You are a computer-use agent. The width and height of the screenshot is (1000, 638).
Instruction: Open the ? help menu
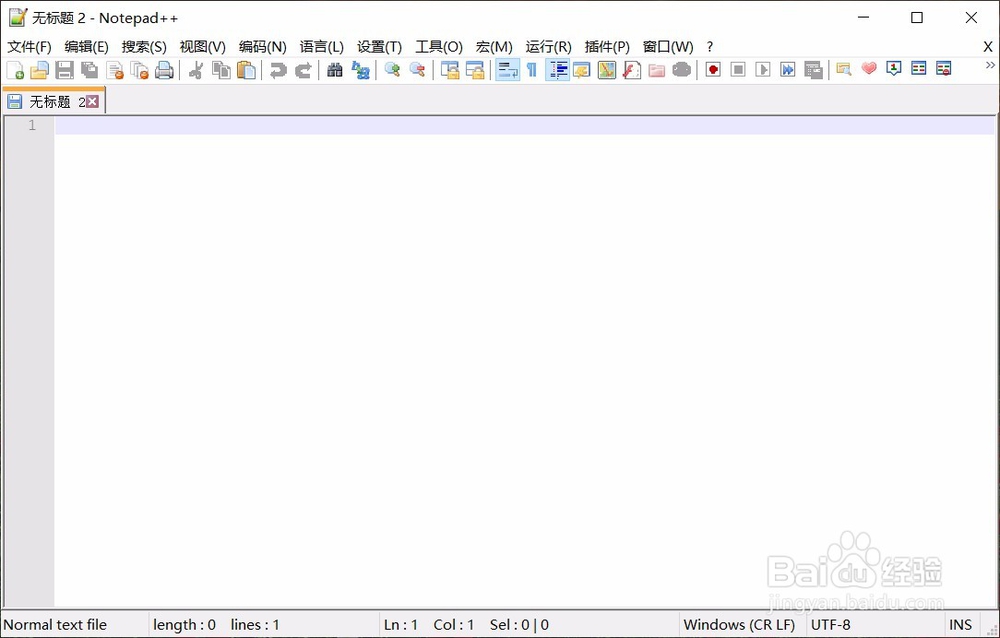click(x=710, y=47)
